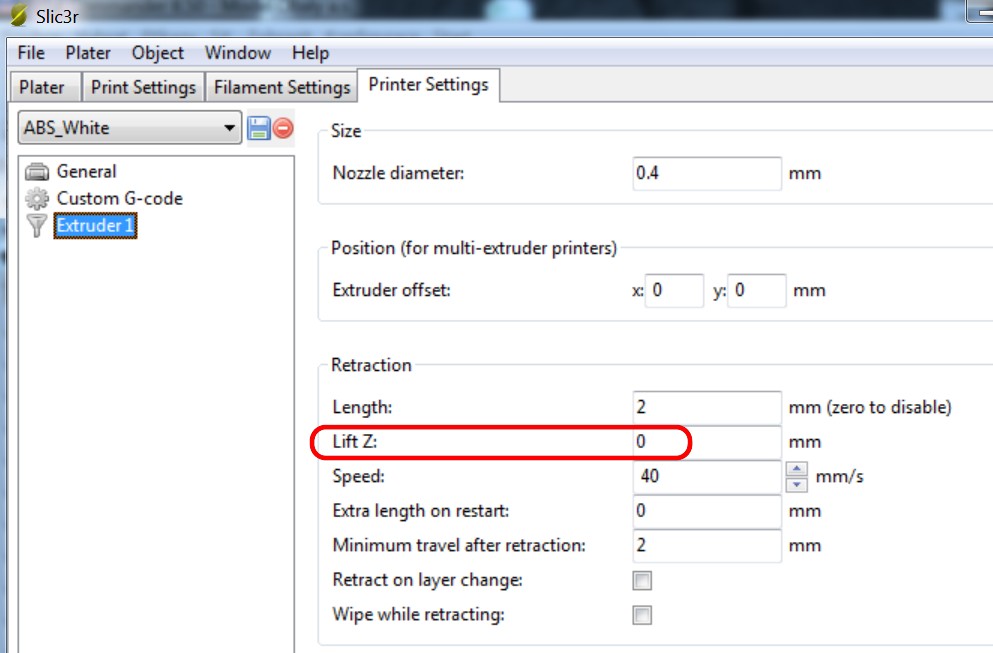This screenshot has height=653, width=993.
Task: Switch to the Print Settings tab
Action: point(143,87)
